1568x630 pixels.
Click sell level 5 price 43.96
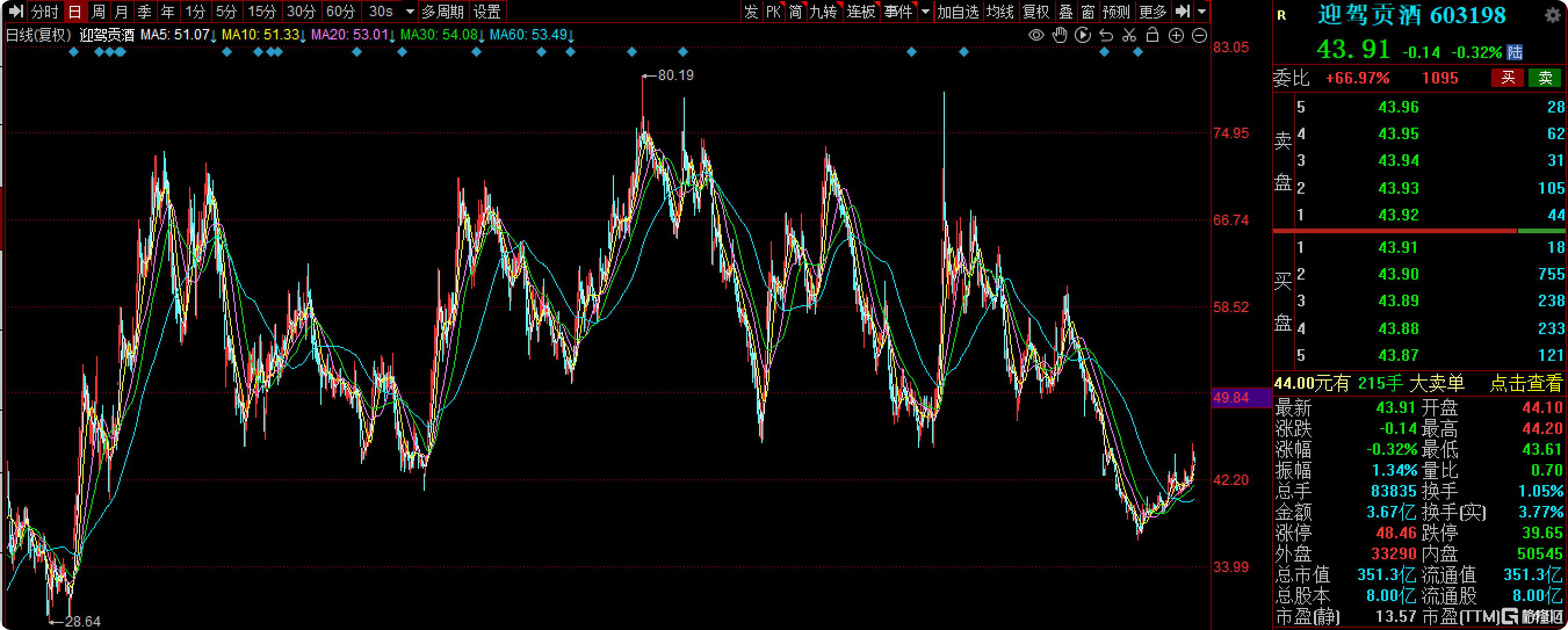pos(1398,107)
